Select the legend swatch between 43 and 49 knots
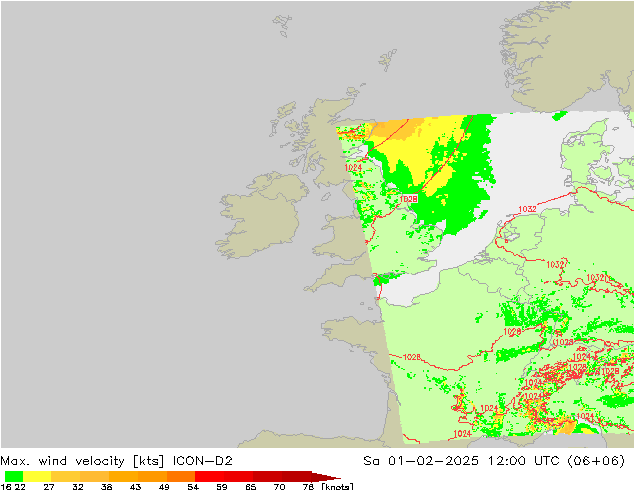The width and height of the screenshot is (634, 490). click(152, 476)
